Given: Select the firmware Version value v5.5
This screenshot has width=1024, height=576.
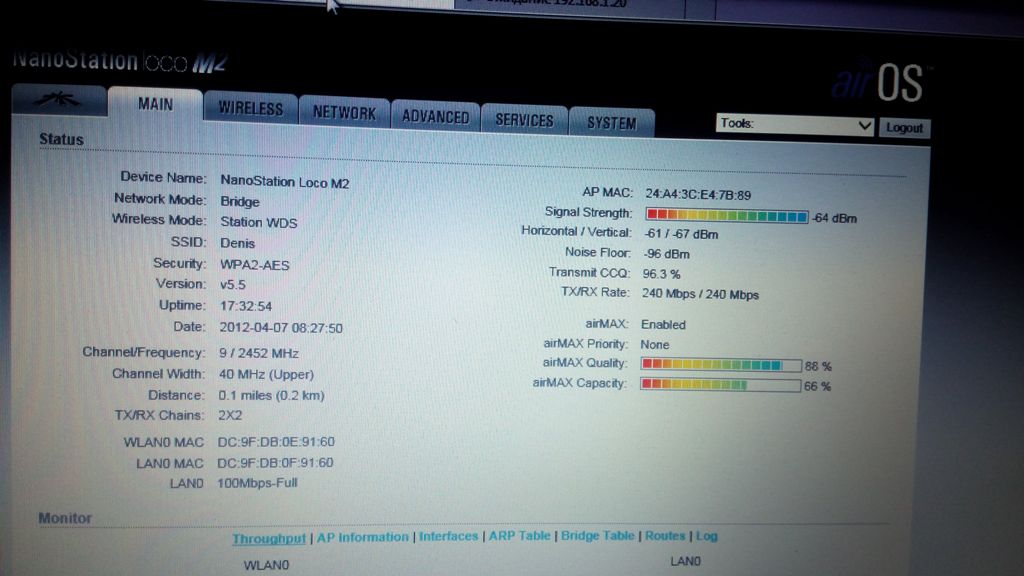Looking at the screenshot, I should 232,285.
